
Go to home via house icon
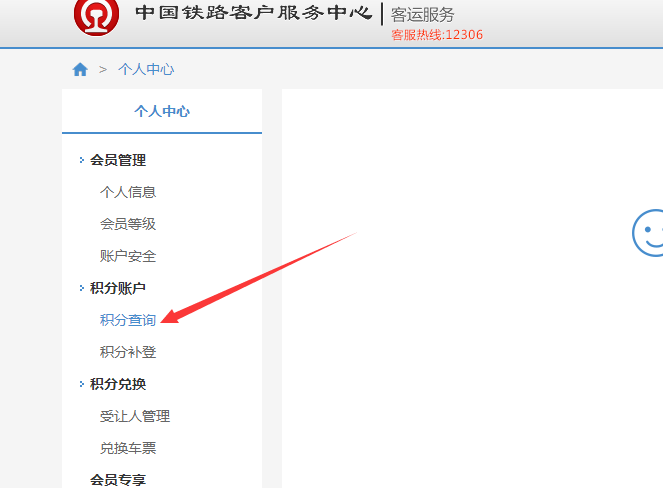point(80,69)
